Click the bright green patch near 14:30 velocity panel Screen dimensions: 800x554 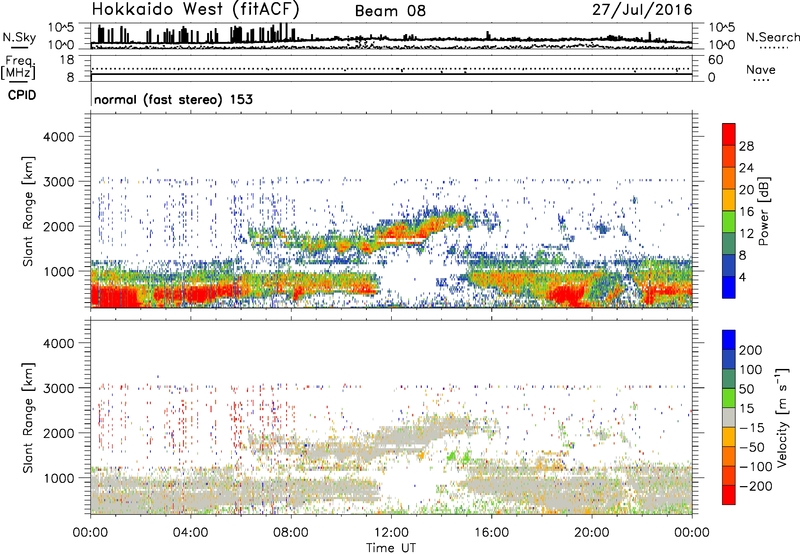tap(452, 455)
